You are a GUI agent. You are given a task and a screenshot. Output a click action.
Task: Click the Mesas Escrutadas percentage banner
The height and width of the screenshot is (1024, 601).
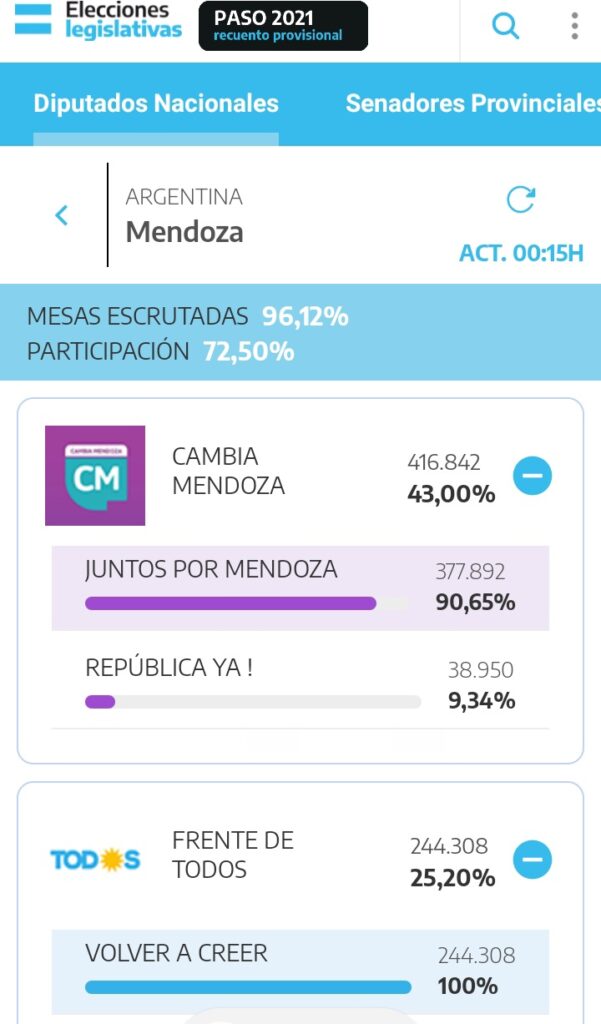coord(300,332)
